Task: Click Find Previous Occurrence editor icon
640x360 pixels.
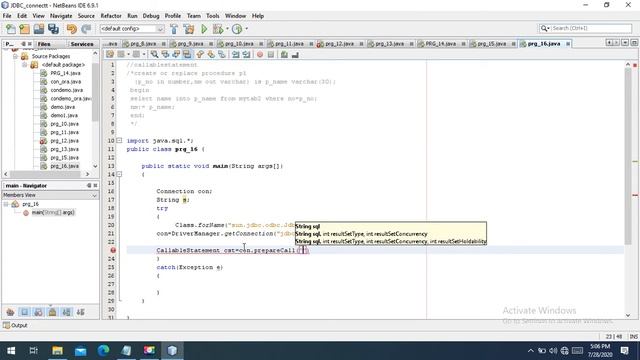Action: tap(165, 54)
